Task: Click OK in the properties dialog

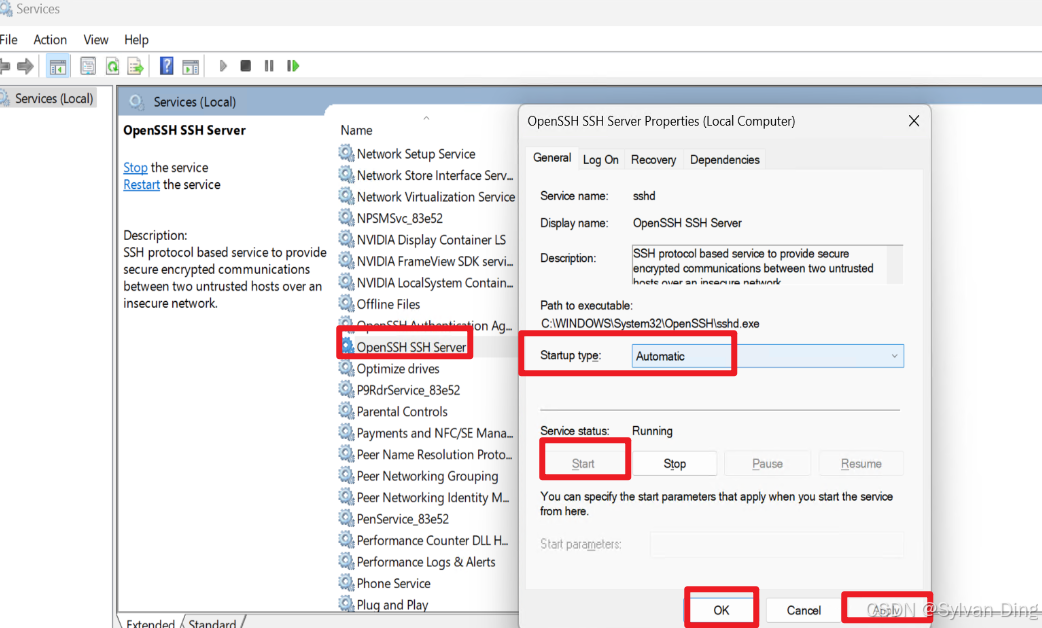Action: click(721, 610)
